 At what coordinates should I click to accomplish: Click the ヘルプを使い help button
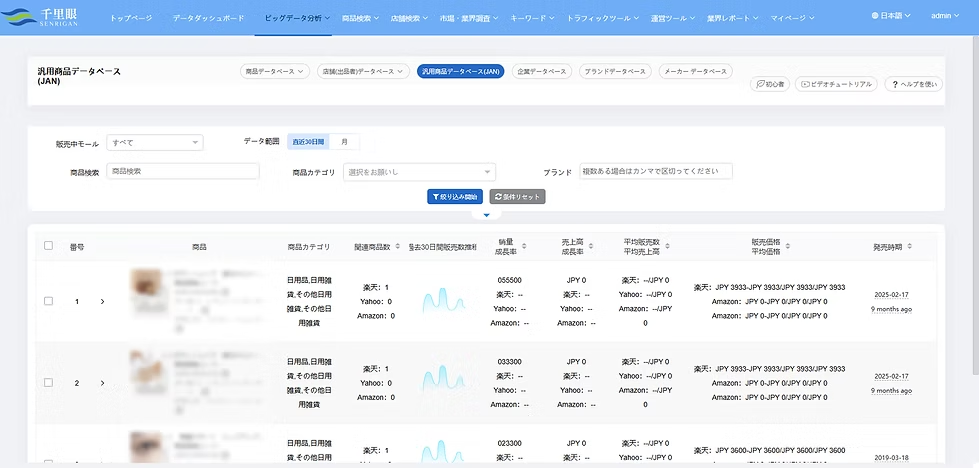click(x=913, y=84)
